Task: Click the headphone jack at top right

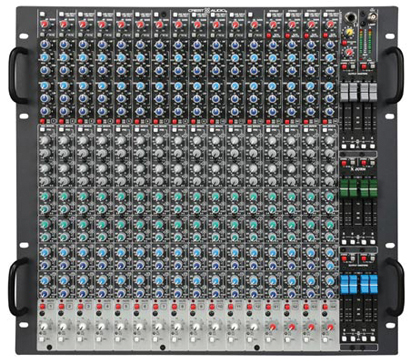Action: (x=350, y=16)
